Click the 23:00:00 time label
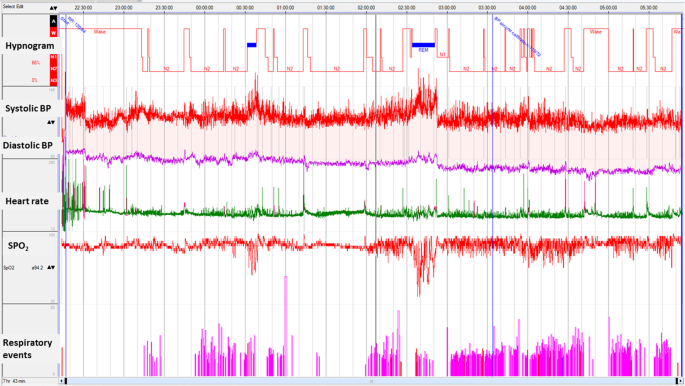Screen dimensions: 685x386 (x=124, y=8)
